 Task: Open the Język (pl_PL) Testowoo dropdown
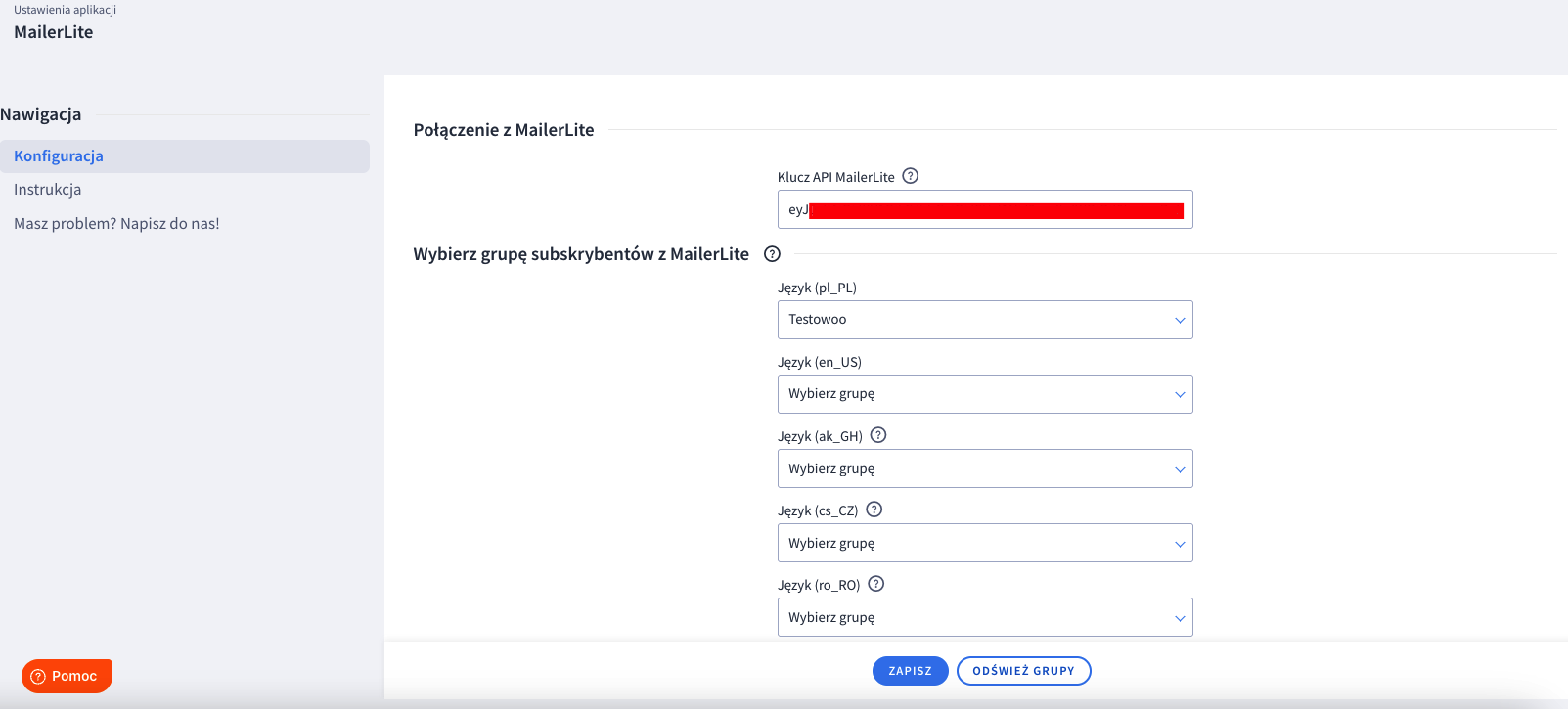[x=985, y=320]
